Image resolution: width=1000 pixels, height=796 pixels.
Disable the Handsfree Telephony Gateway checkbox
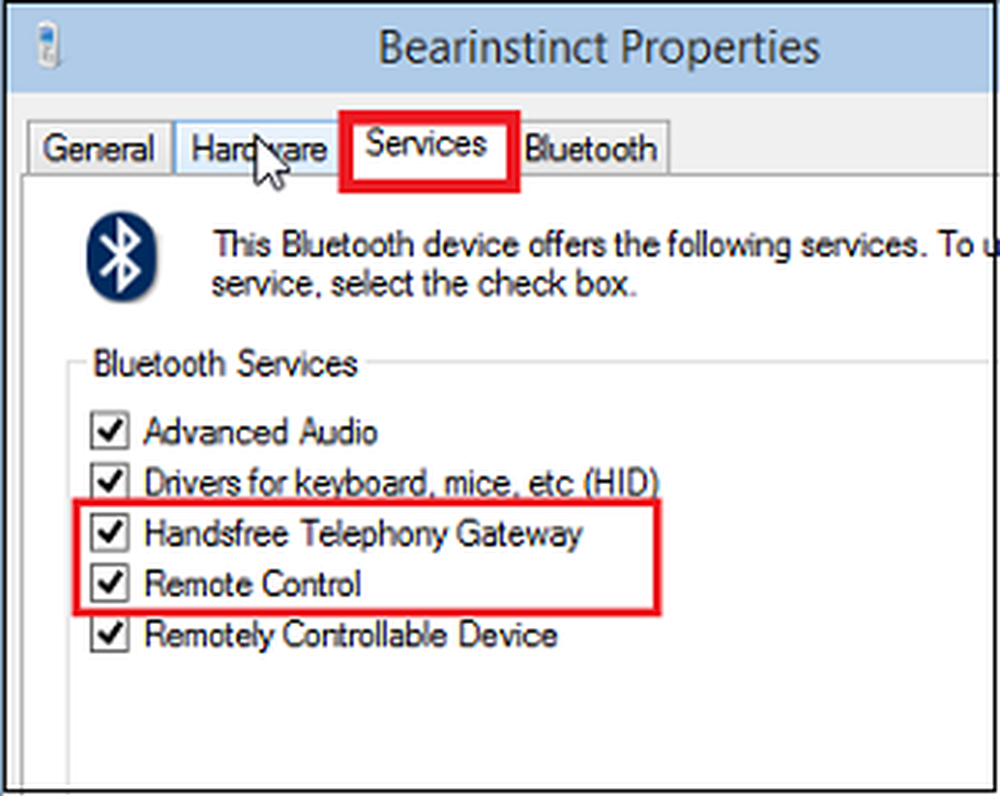[x=109, y=533]
